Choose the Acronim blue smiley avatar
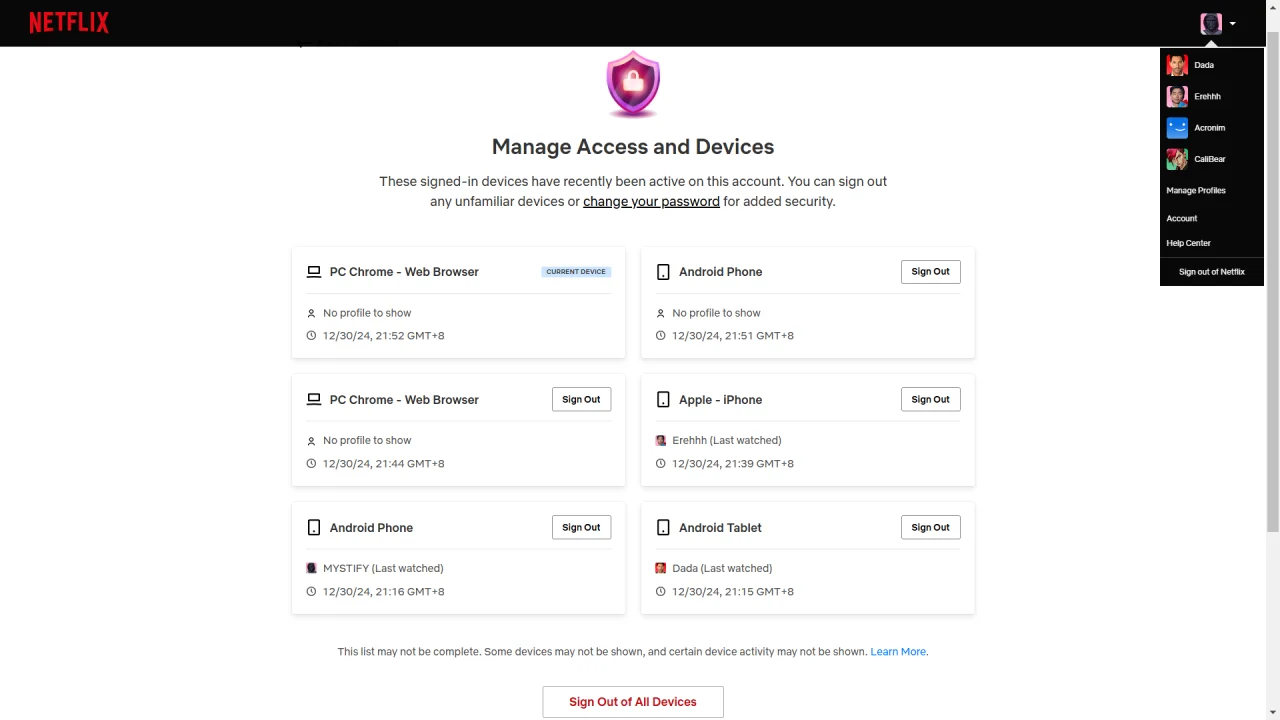The image size is (1280, 720). pos(1177,128)
